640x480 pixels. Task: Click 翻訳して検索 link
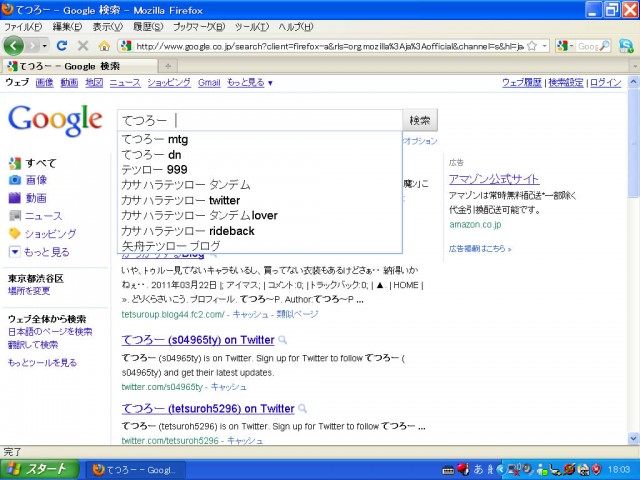click(33, 345)
